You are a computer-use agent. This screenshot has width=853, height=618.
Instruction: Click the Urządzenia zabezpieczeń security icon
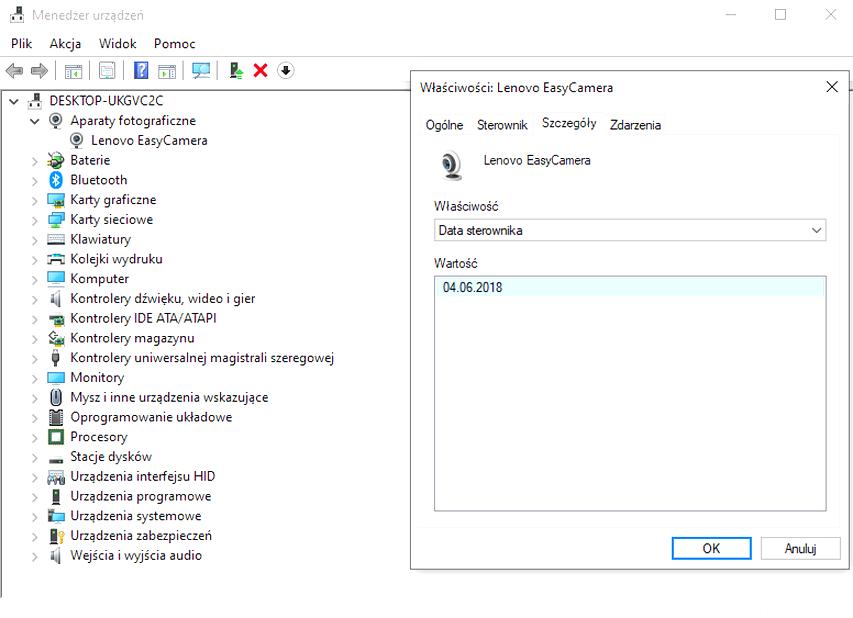56,536
